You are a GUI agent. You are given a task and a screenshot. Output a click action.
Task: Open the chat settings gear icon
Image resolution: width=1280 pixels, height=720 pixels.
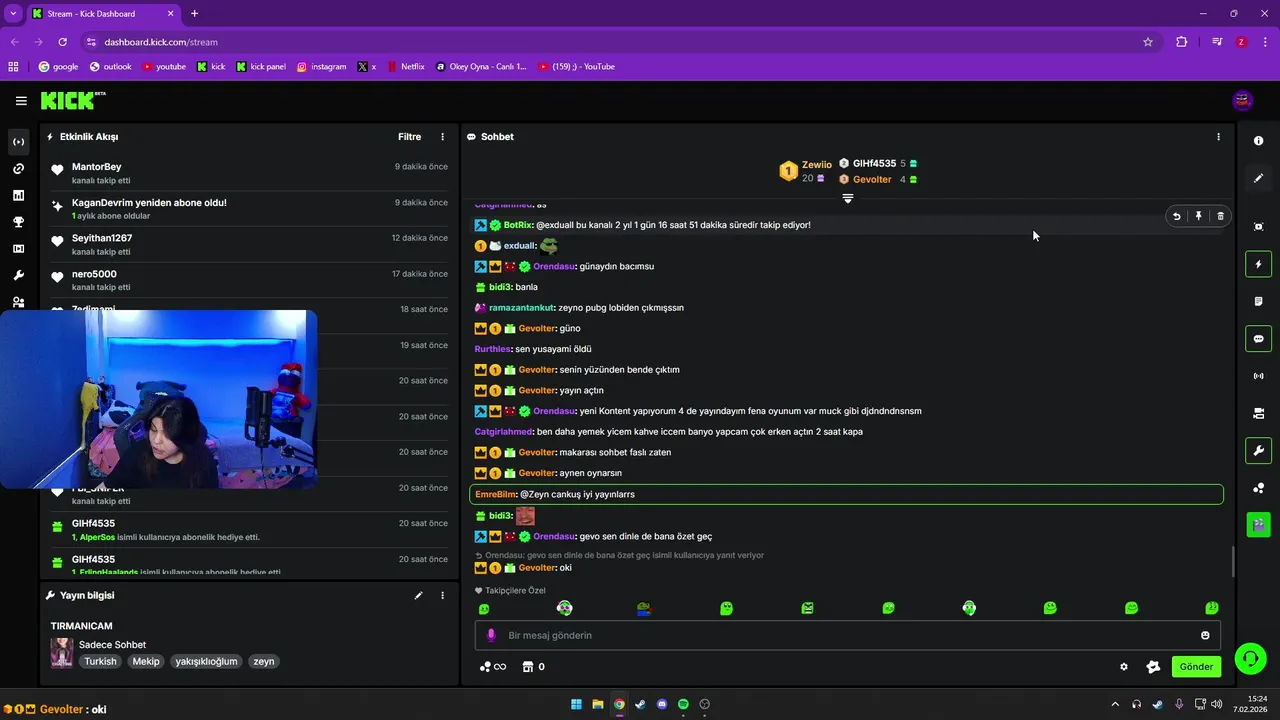point(1124,667)
